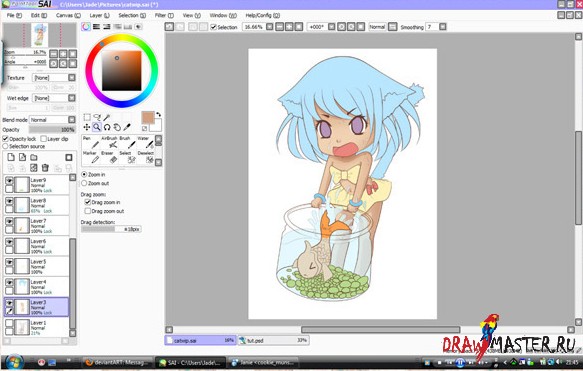The width and height of the screenshot is (583, 371).
Task: Open the Filter menu
Action: pos(164,15)
